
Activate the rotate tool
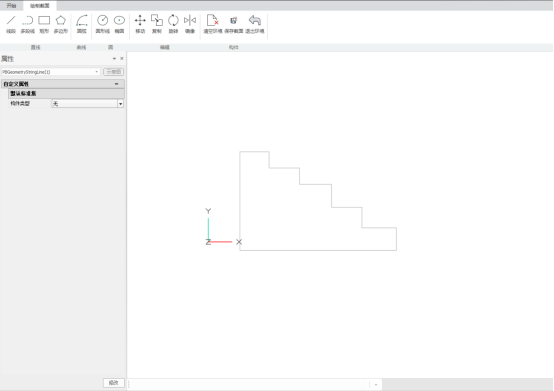click(173, 24)
